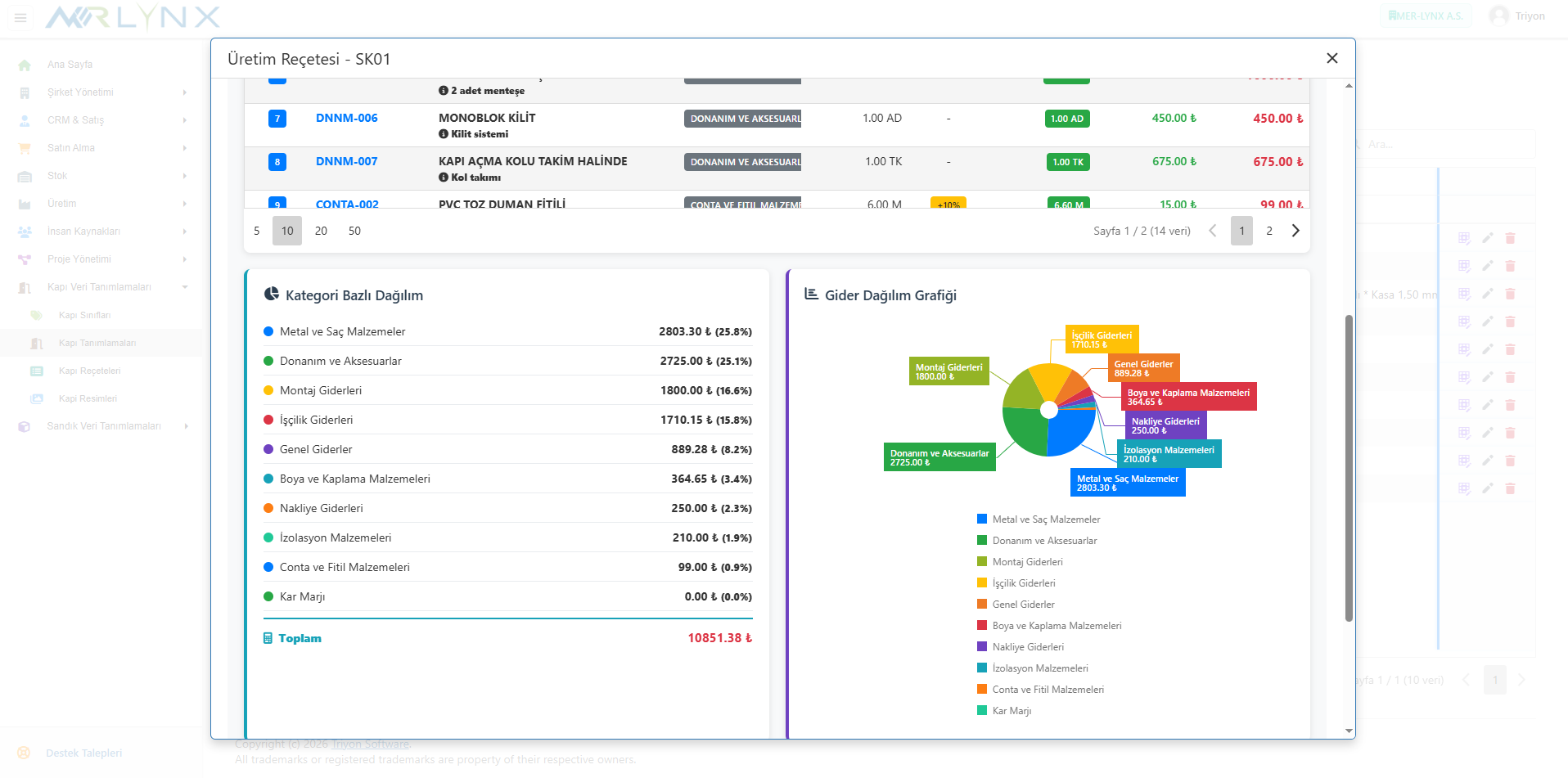This screenshot has height=778, width=1568.
Task: Expand the İnsan Kaynakları sidebar section
Action: click(83, 232)
